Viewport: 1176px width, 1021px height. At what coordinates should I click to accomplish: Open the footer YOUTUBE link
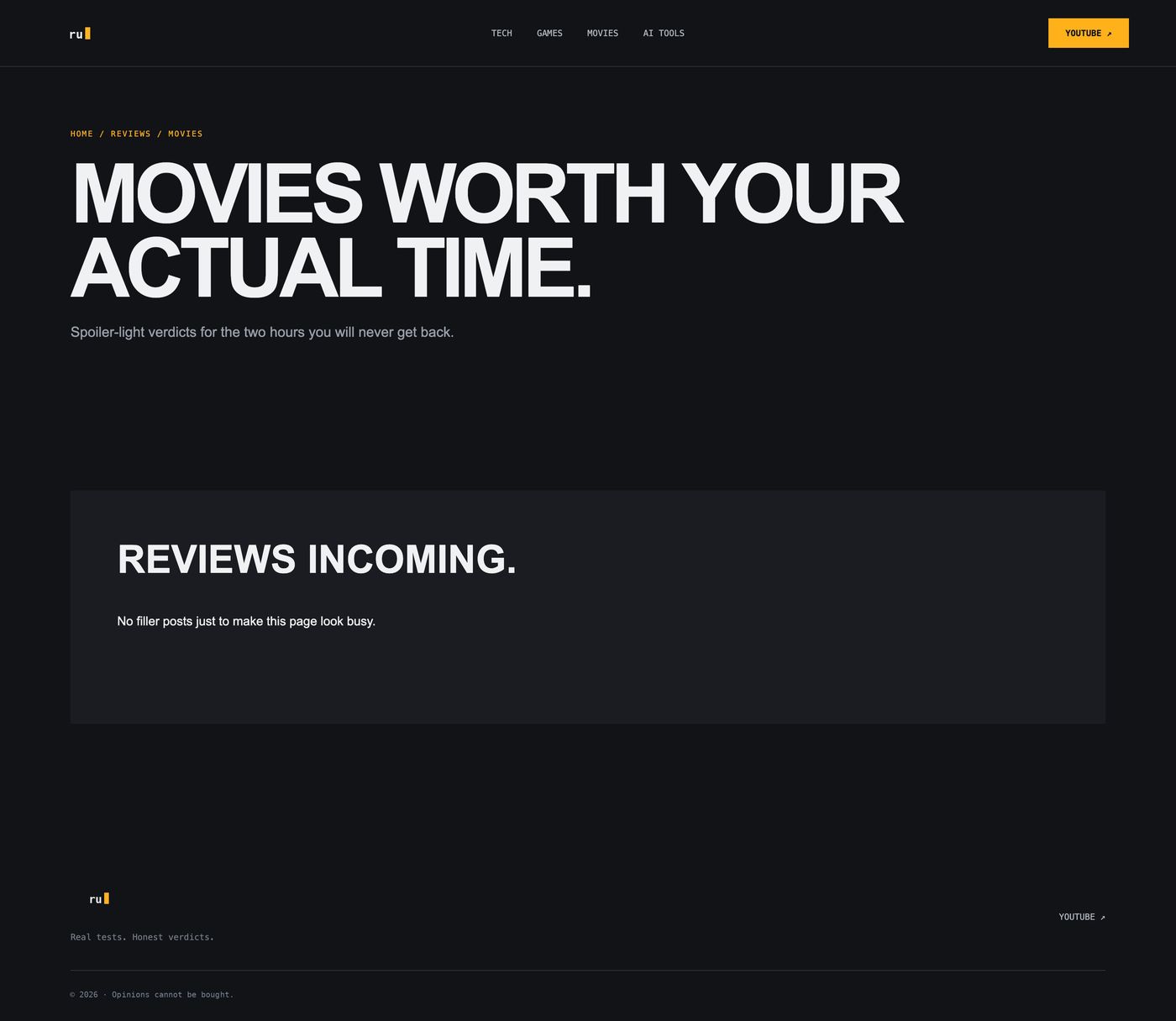point(1082,917)
